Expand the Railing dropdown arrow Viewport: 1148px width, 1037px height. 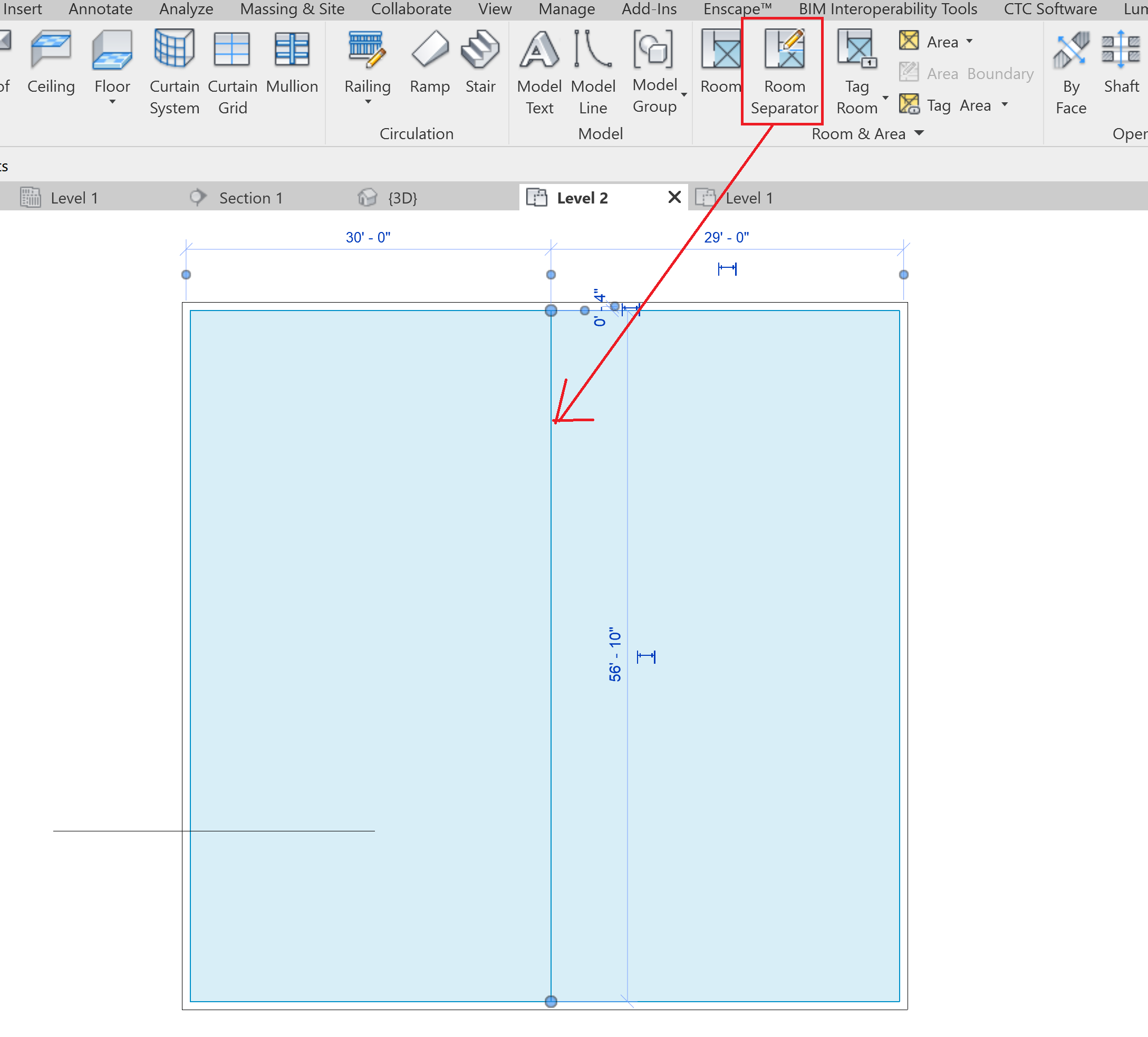pos(368,102)
